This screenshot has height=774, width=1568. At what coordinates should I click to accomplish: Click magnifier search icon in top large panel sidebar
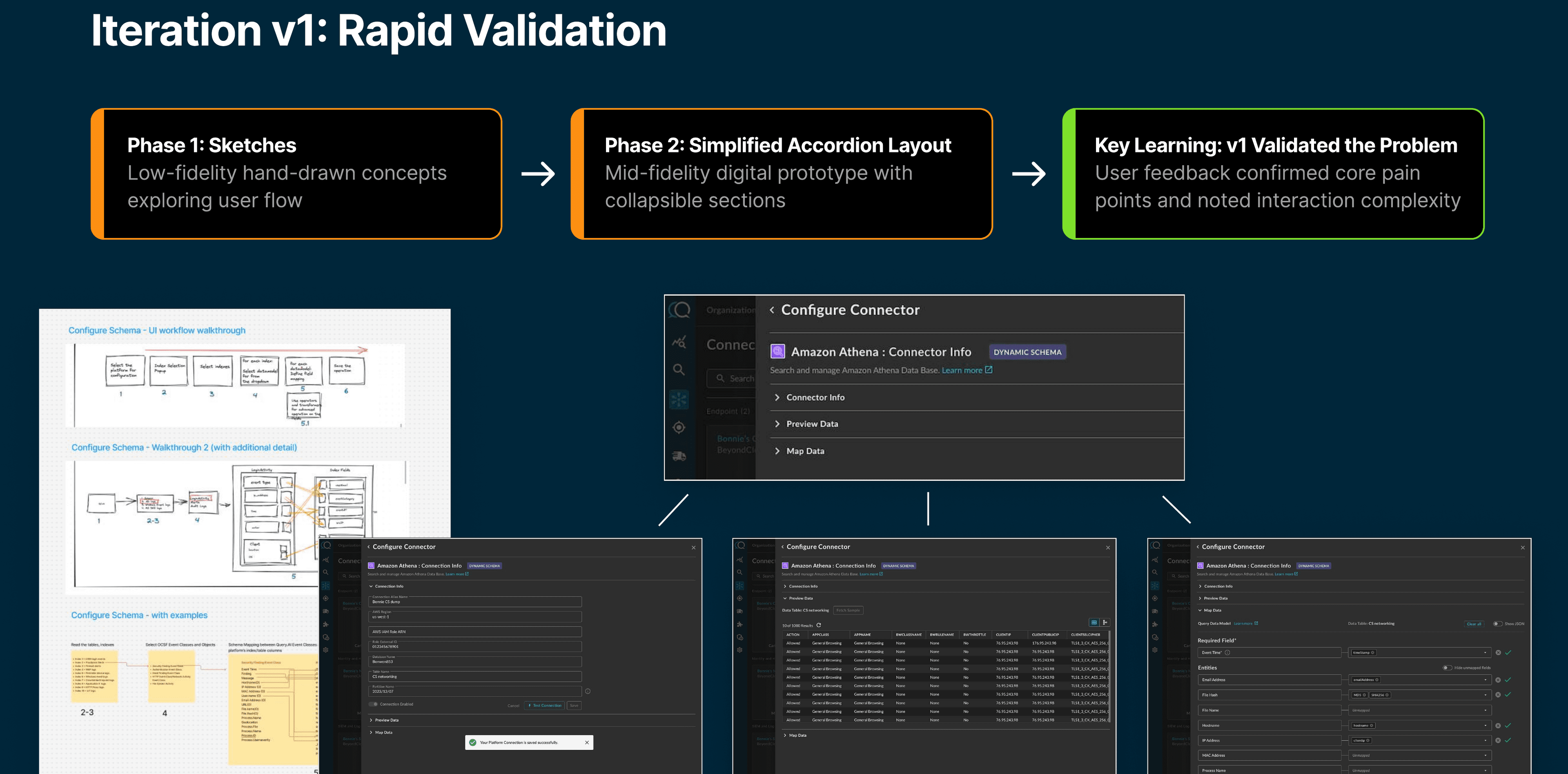(679, 369)
